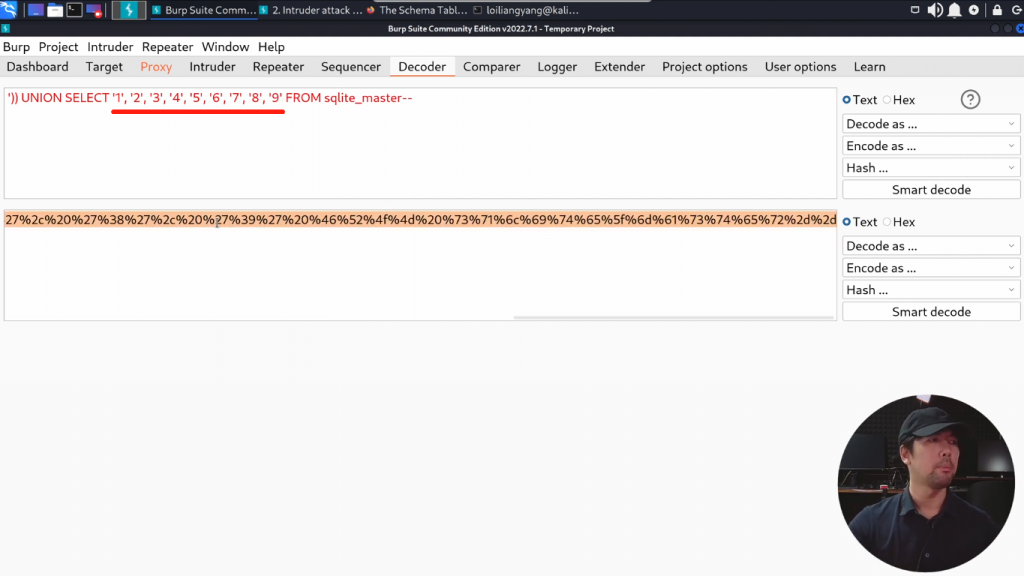1024x576 pixels.
Task: Open the Project menu
Action: click(58, 47)
